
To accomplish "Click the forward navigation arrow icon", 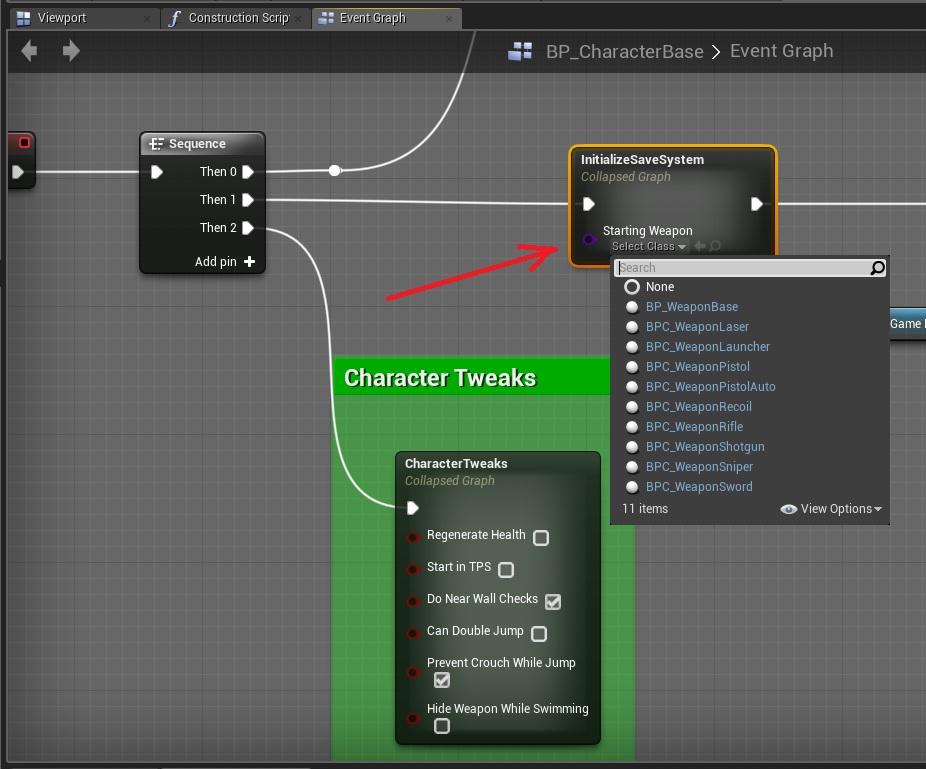I will (71, 50).
